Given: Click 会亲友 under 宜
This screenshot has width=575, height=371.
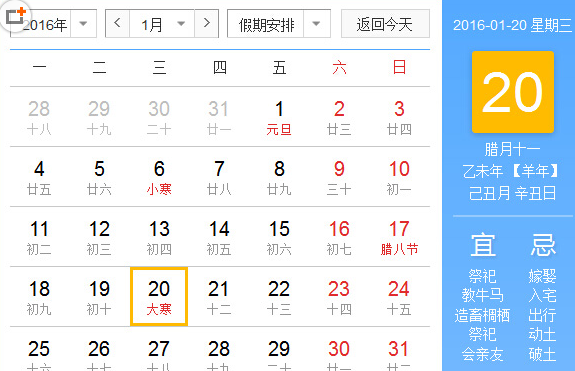Looking at the screenshot, I should [x=483, y=355].
